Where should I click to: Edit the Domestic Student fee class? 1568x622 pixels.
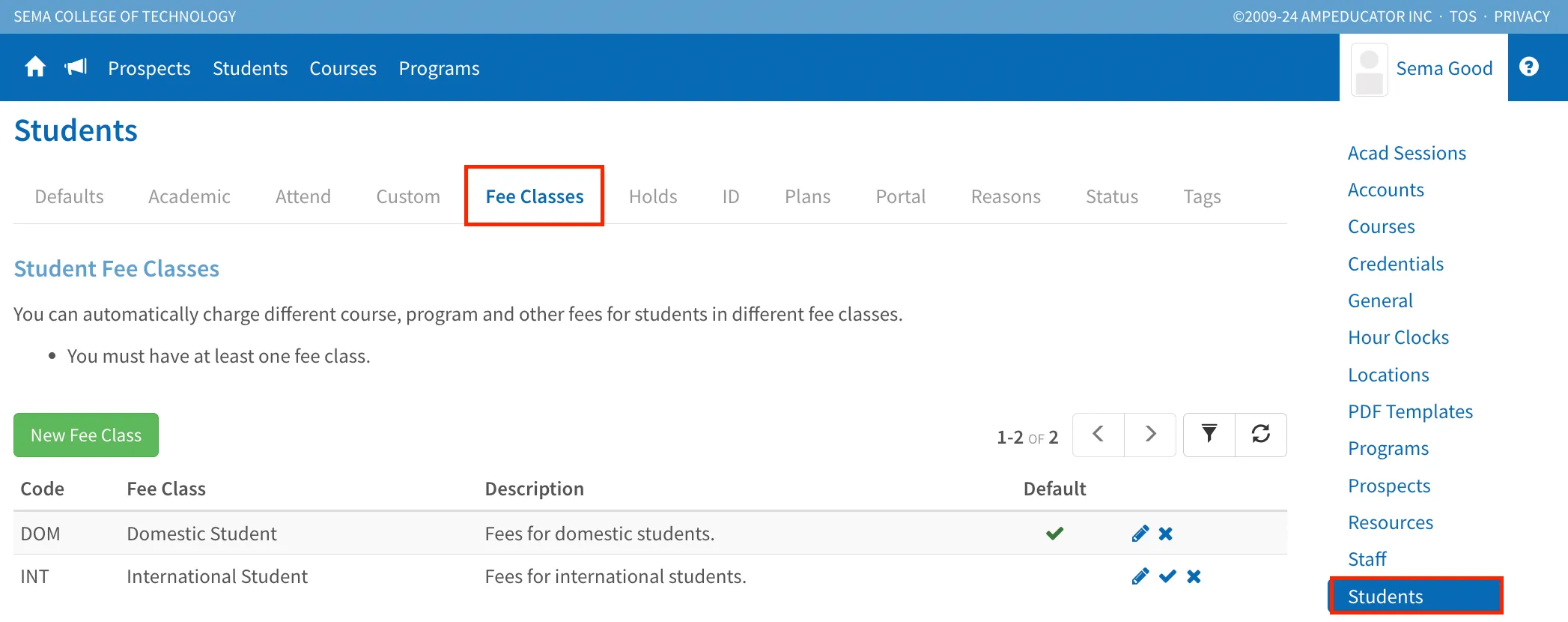click(x=1140, y=534)
